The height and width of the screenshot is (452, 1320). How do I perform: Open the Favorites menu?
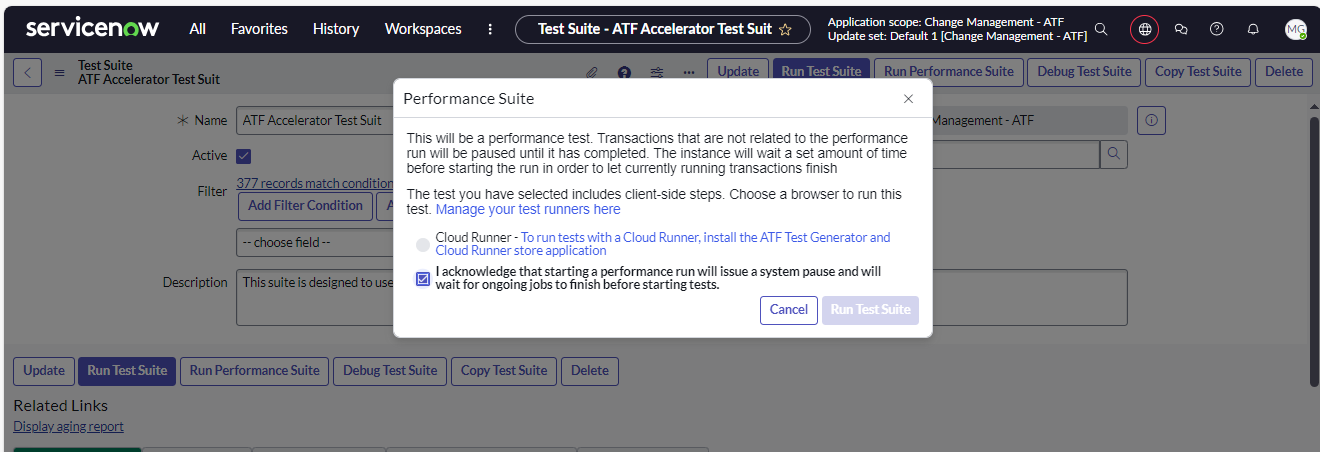point(259,29)
